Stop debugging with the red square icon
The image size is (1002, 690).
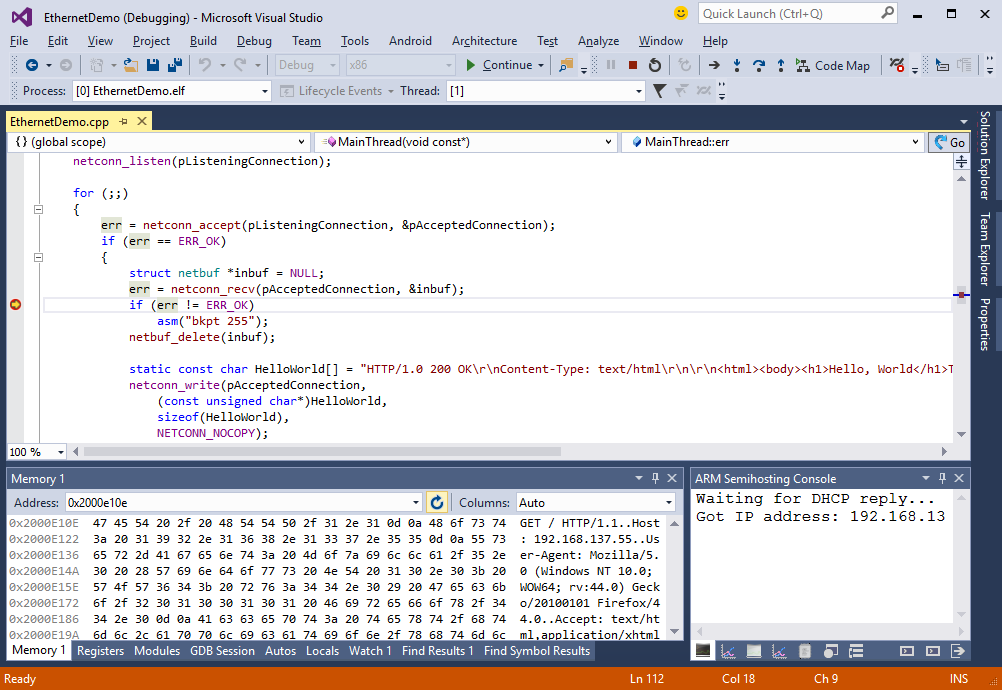[x=633, y=65]
